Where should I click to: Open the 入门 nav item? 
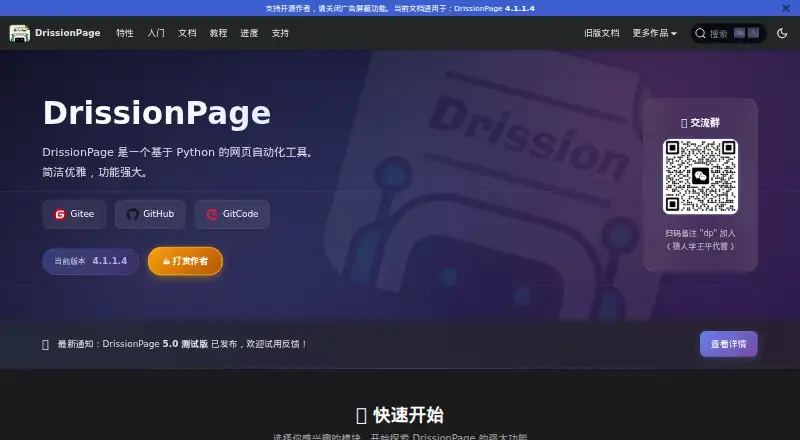[156, 33]
